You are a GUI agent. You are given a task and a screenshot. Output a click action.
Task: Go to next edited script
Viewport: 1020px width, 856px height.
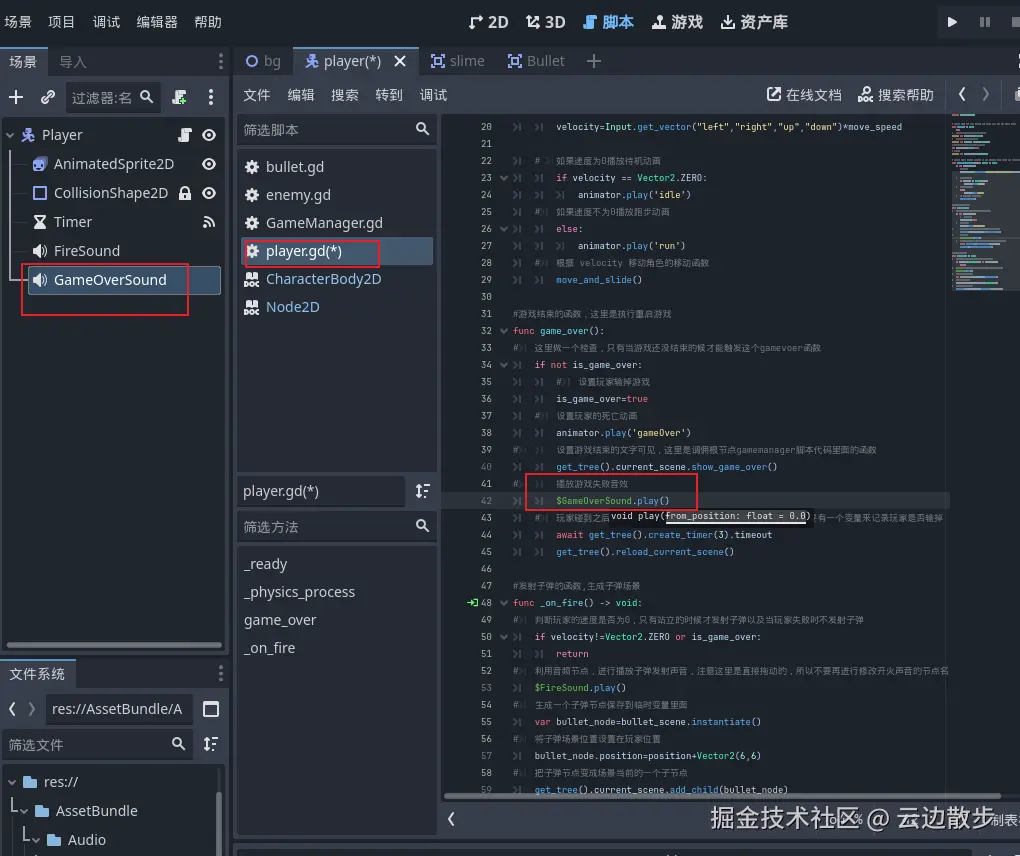coord(986,95)
